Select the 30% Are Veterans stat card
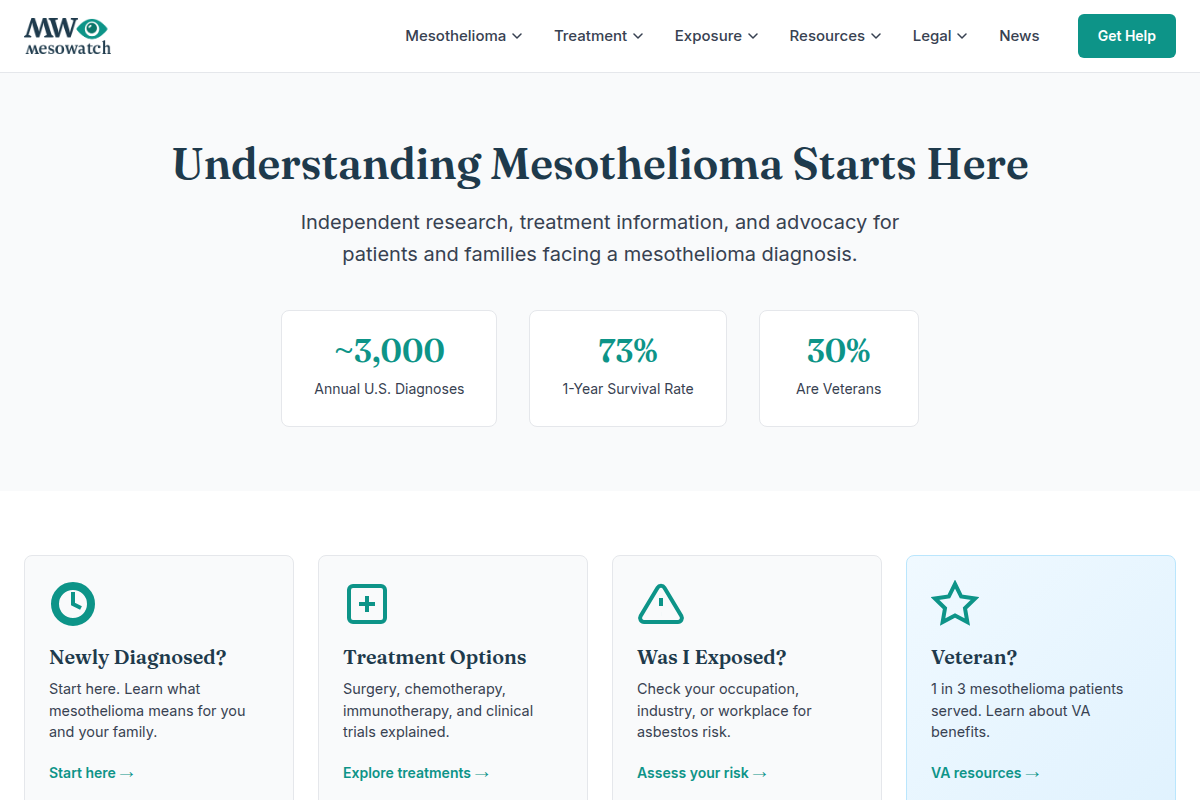 point(839,368)
